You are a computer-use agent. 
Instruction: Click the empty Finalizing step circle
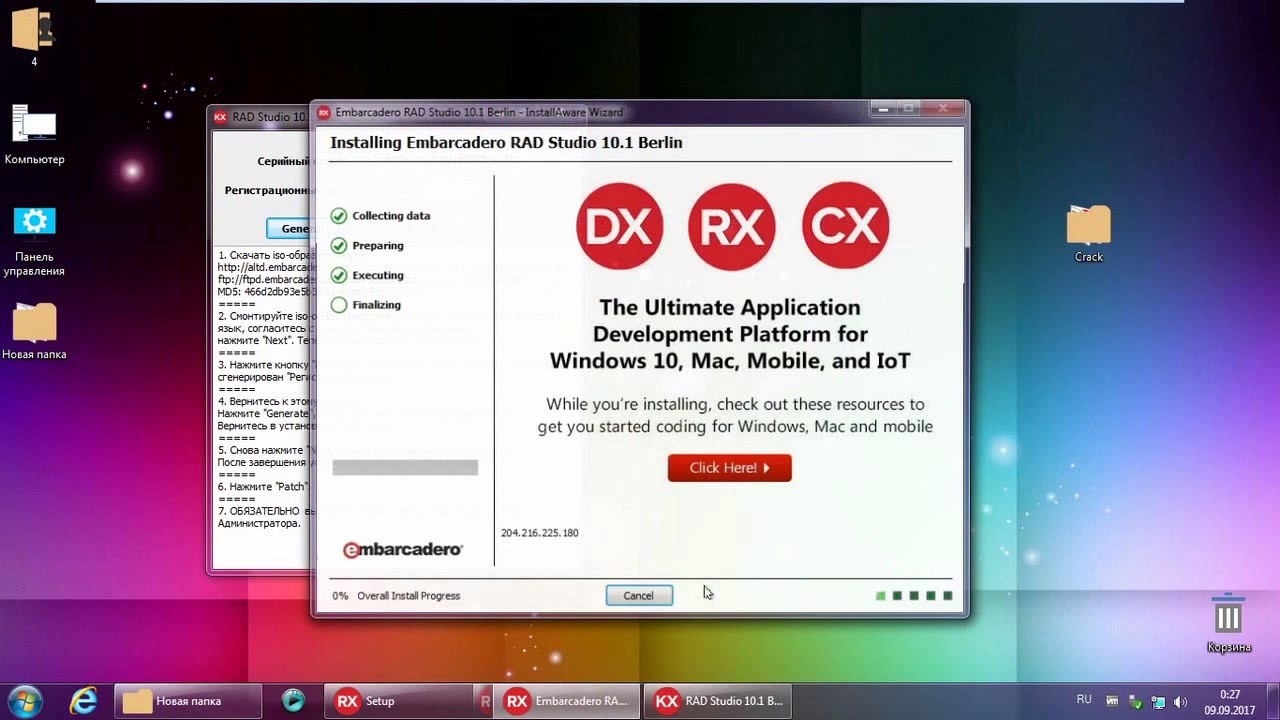point(339,305)
